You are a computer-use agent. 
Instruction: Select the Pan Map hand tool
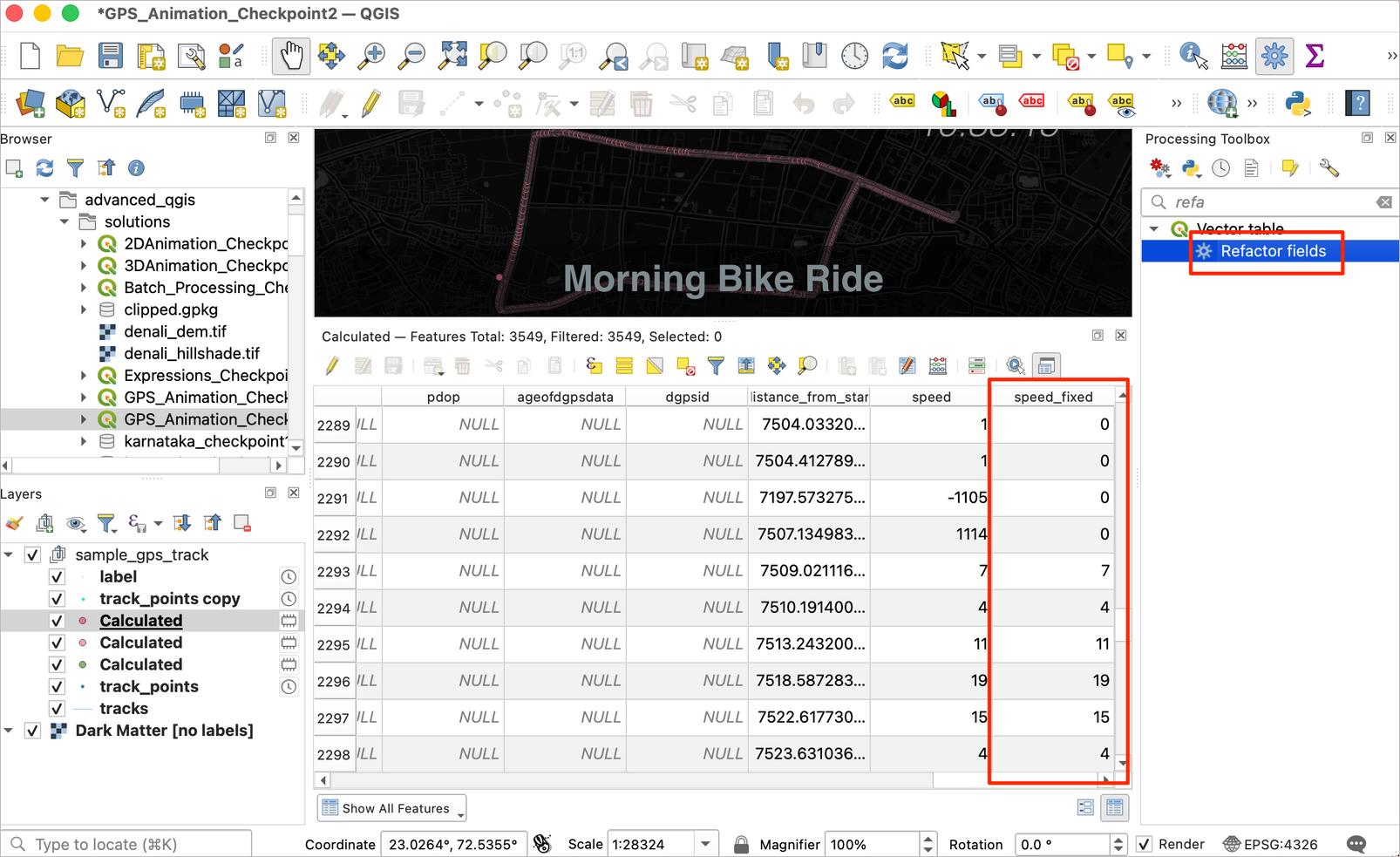290,57
